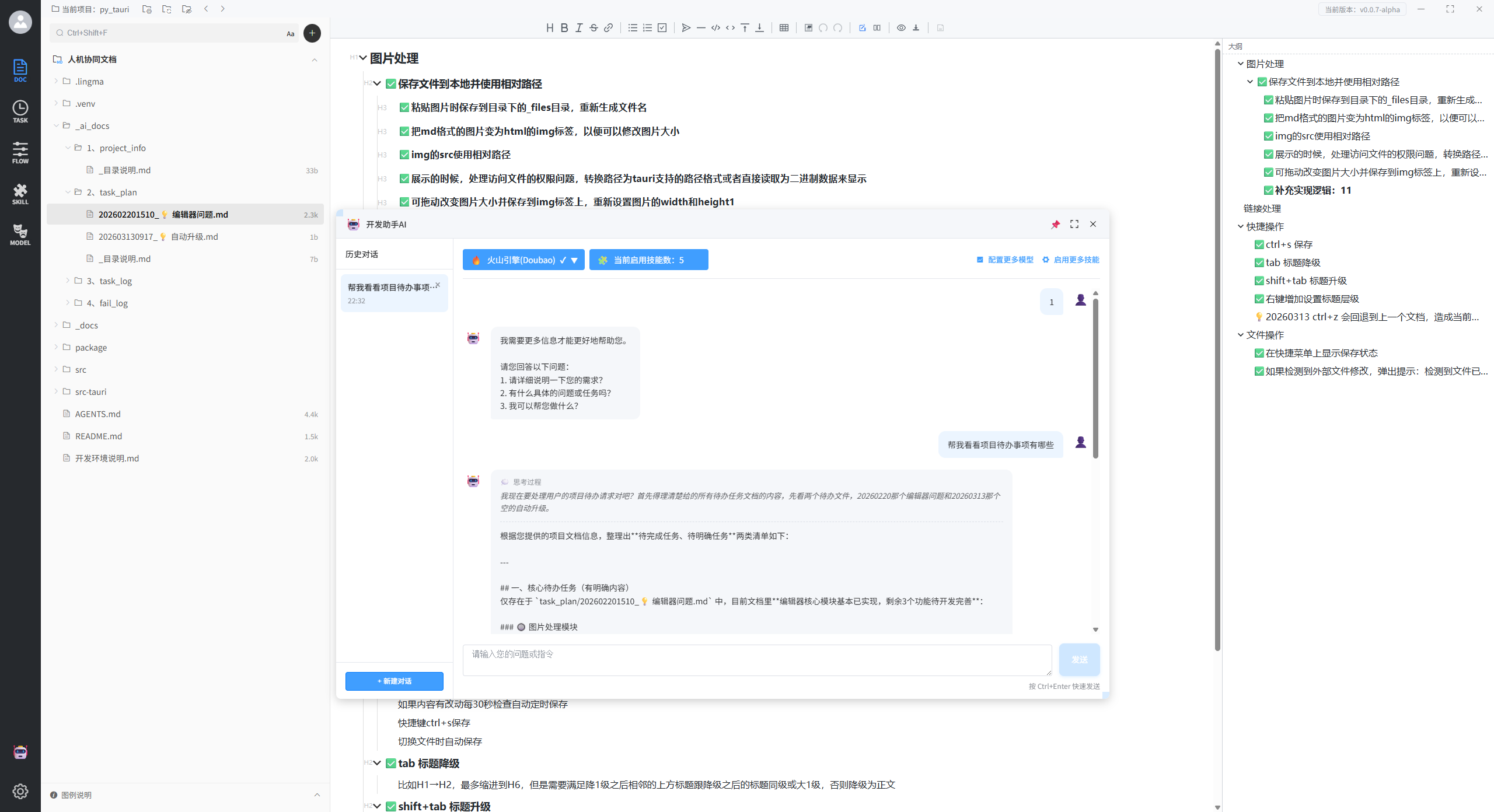Uncheck the task checkbox next to tab 标题降级
The height and width of the screenshot is (812, 1494).
click(x=390, y=762)
